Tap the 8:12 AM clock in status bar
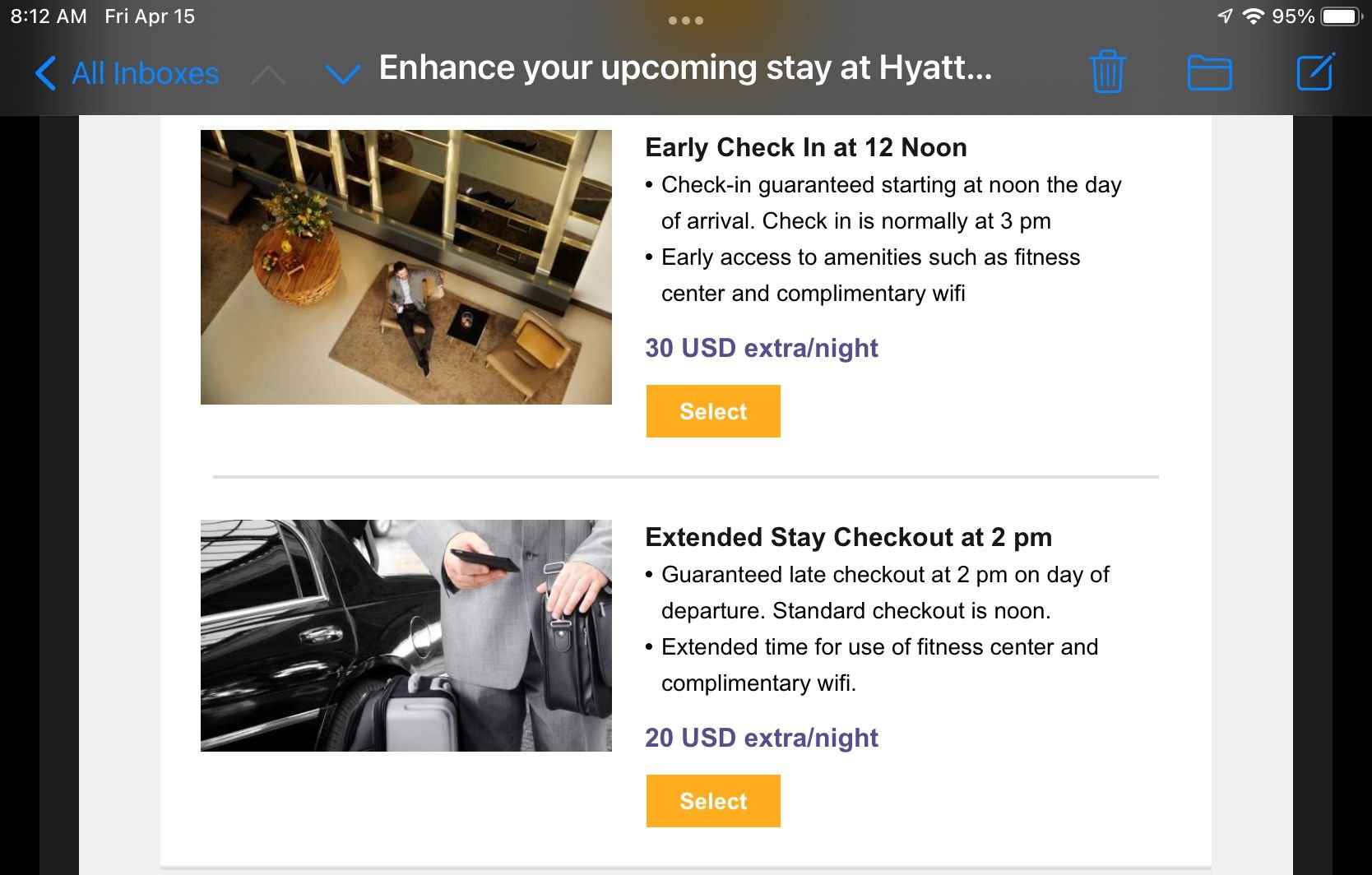 [48, 16]
